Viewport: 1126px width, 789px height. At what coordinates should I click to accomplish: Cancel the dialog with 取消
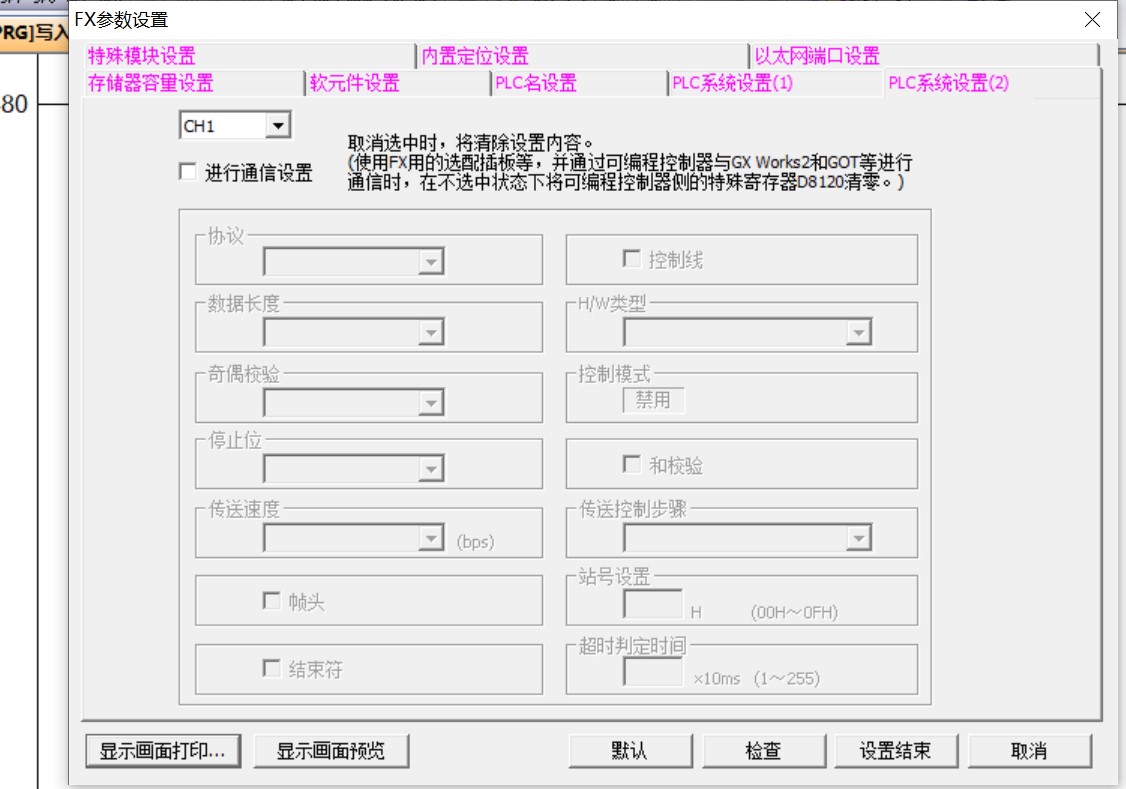point(1029,751)
